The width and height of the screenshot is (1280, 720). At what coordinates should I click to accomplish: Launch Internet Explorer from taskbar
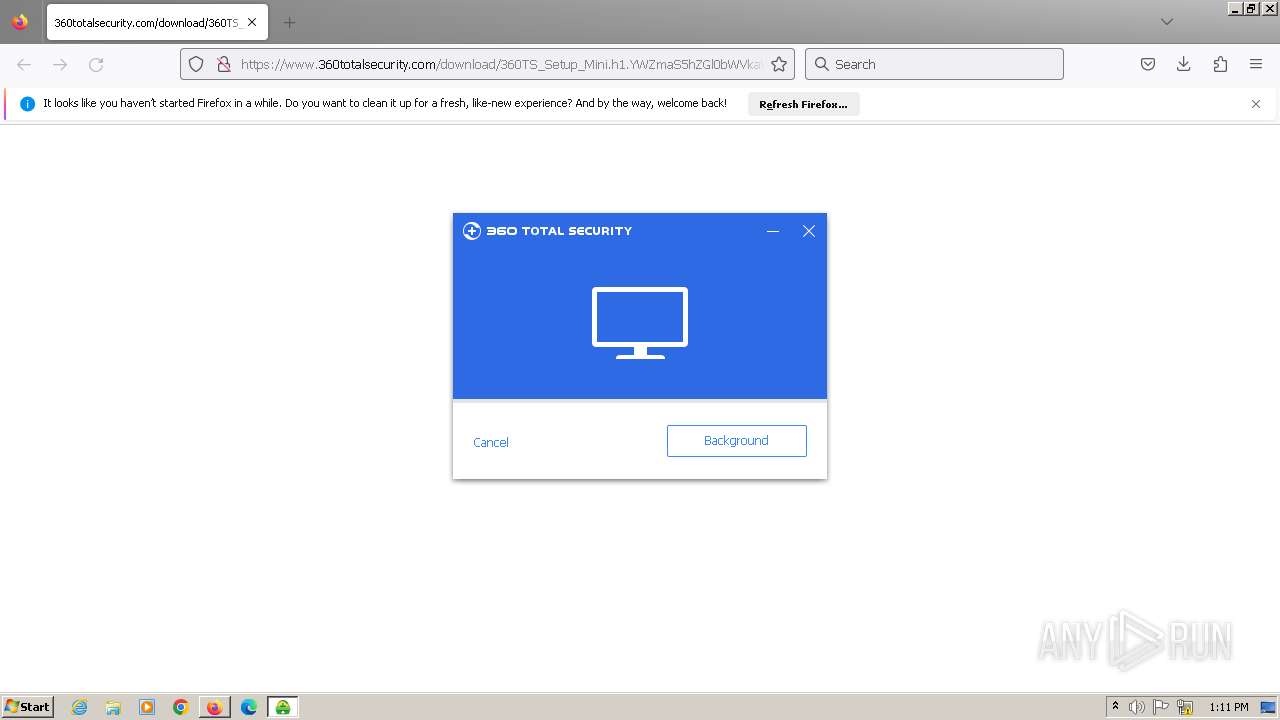pyautogui.click(x=80, y=707)
